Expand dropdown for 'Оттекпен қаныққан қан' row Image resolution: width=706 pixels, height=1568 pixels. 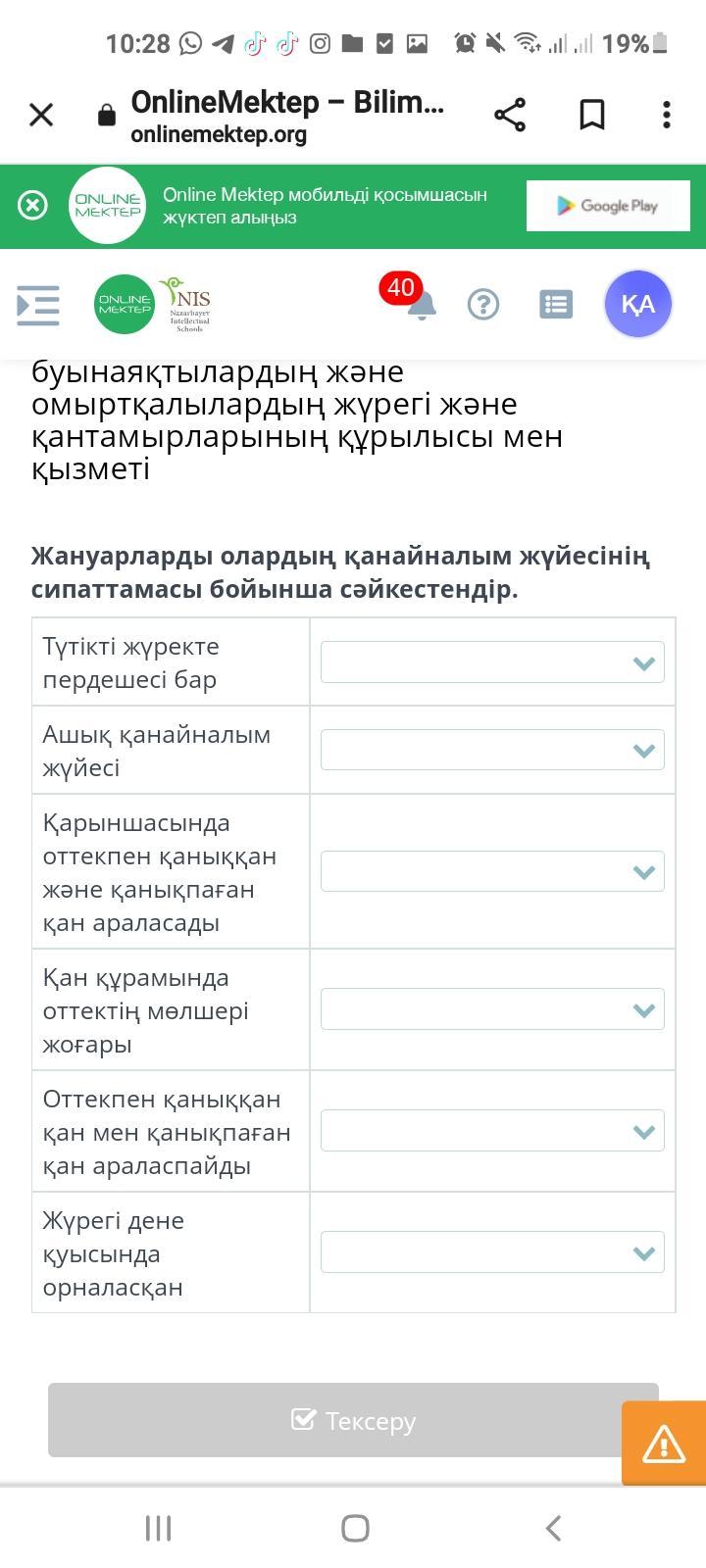[x=492, y=1132]
